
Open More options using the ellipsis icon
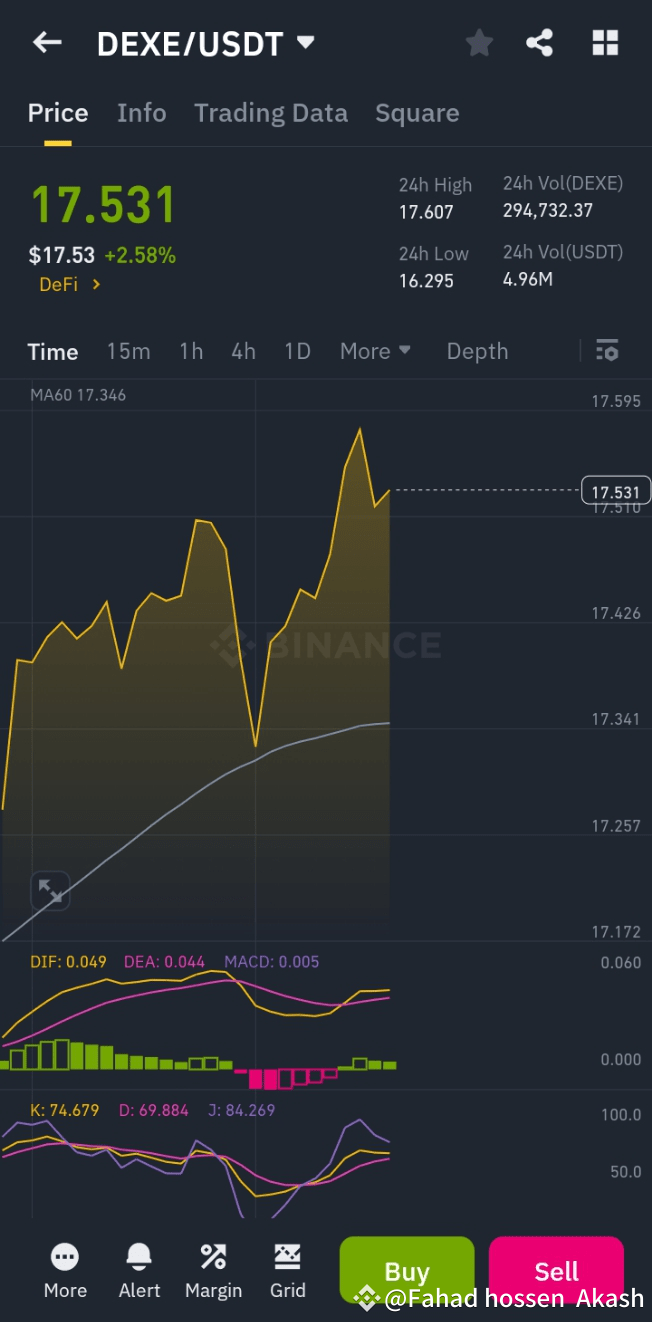[64, 1268]
